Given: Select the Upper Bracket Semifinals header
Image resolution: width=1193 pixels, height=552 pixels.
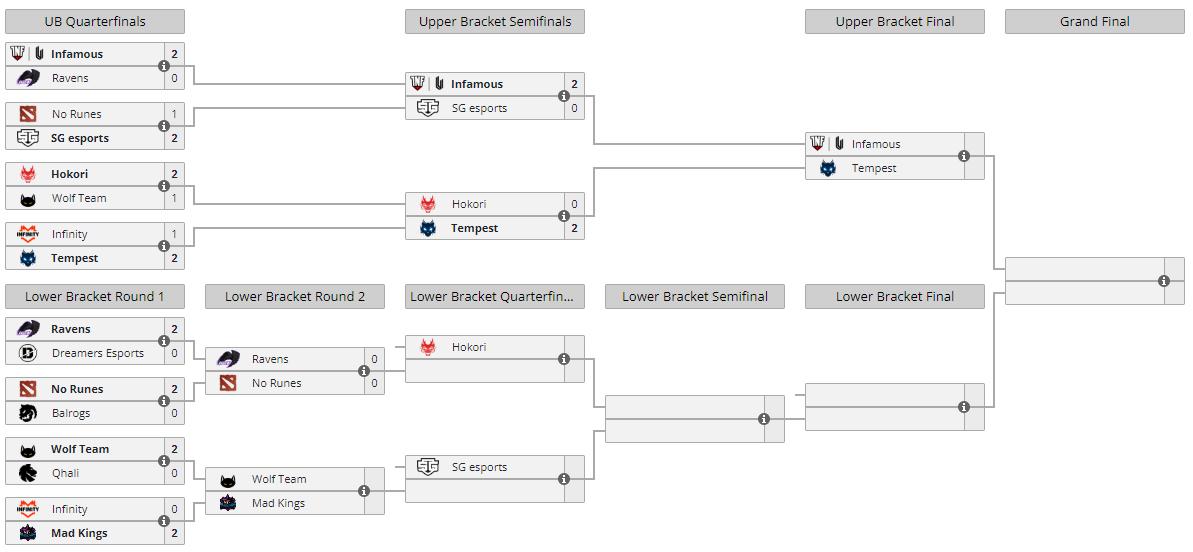Looking at the screenshot, I should [494, 22].
